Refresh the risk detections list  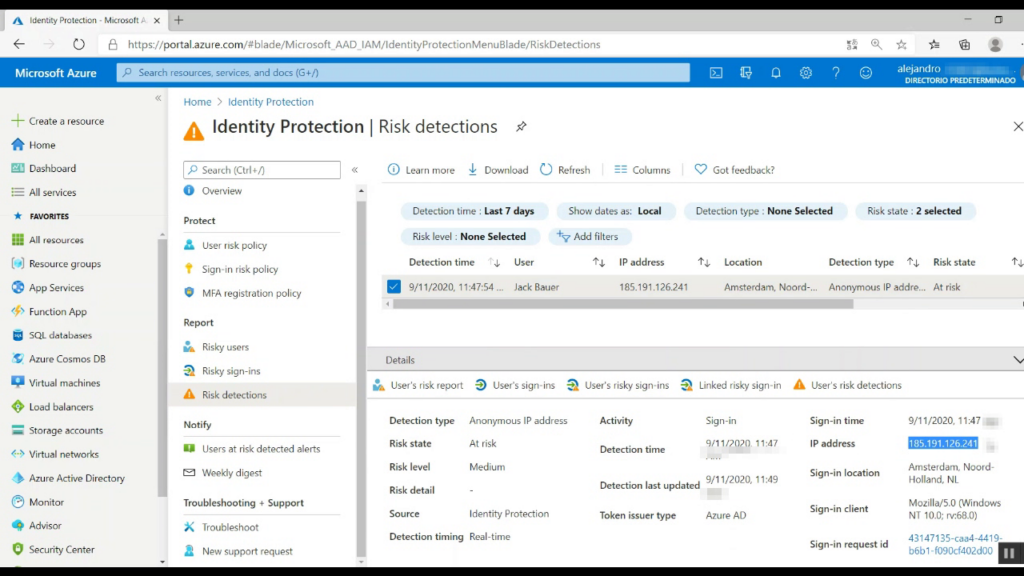tap(565, 170)
